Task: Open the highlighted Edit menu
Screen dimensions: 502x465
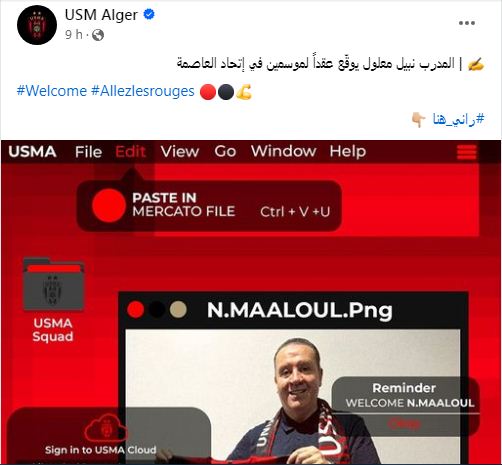Action: (131, 152)
